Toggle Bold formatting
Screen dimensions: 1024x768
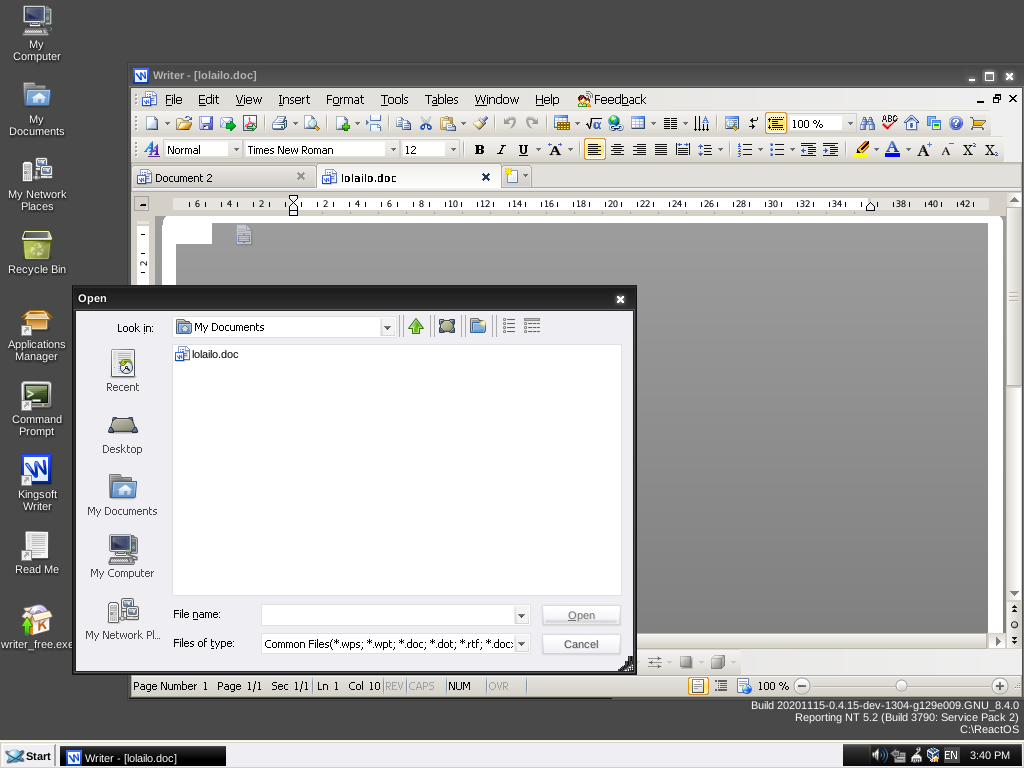click(x=479, y=150)
